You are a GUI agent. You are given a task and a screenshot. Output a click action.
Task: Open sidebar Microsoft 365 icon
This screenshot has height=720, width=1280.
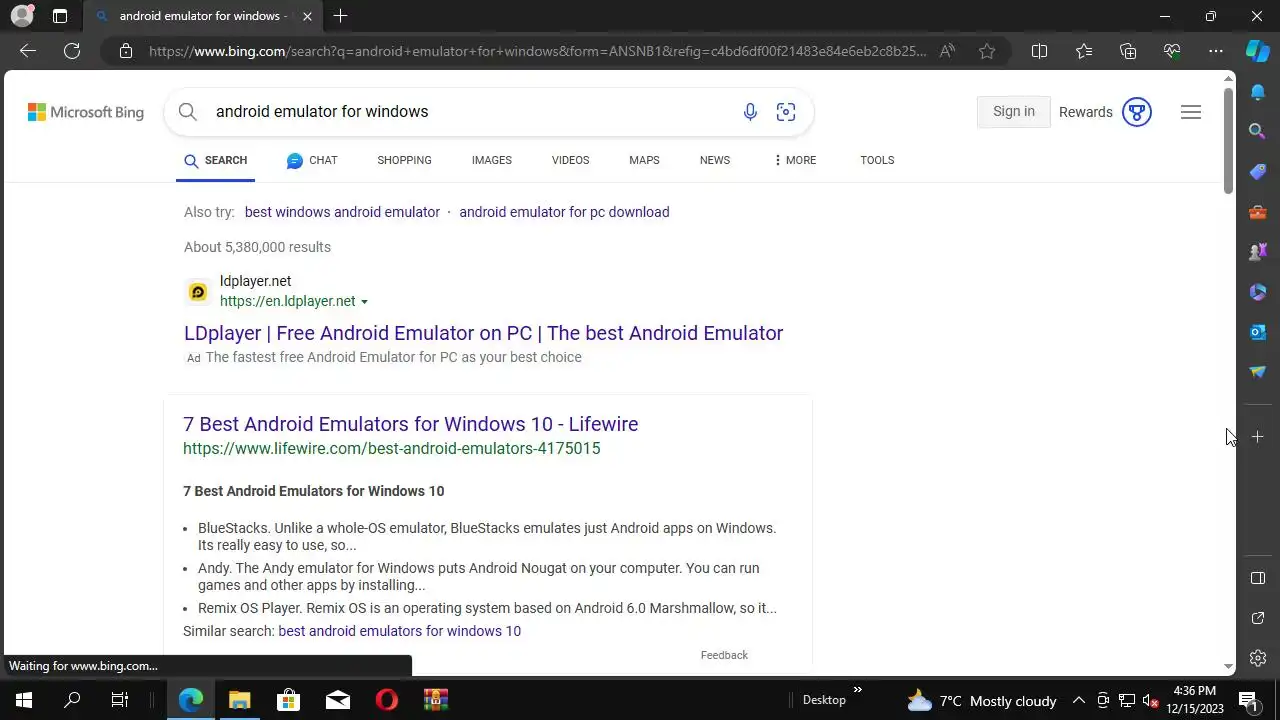(x=1258, y=292)
